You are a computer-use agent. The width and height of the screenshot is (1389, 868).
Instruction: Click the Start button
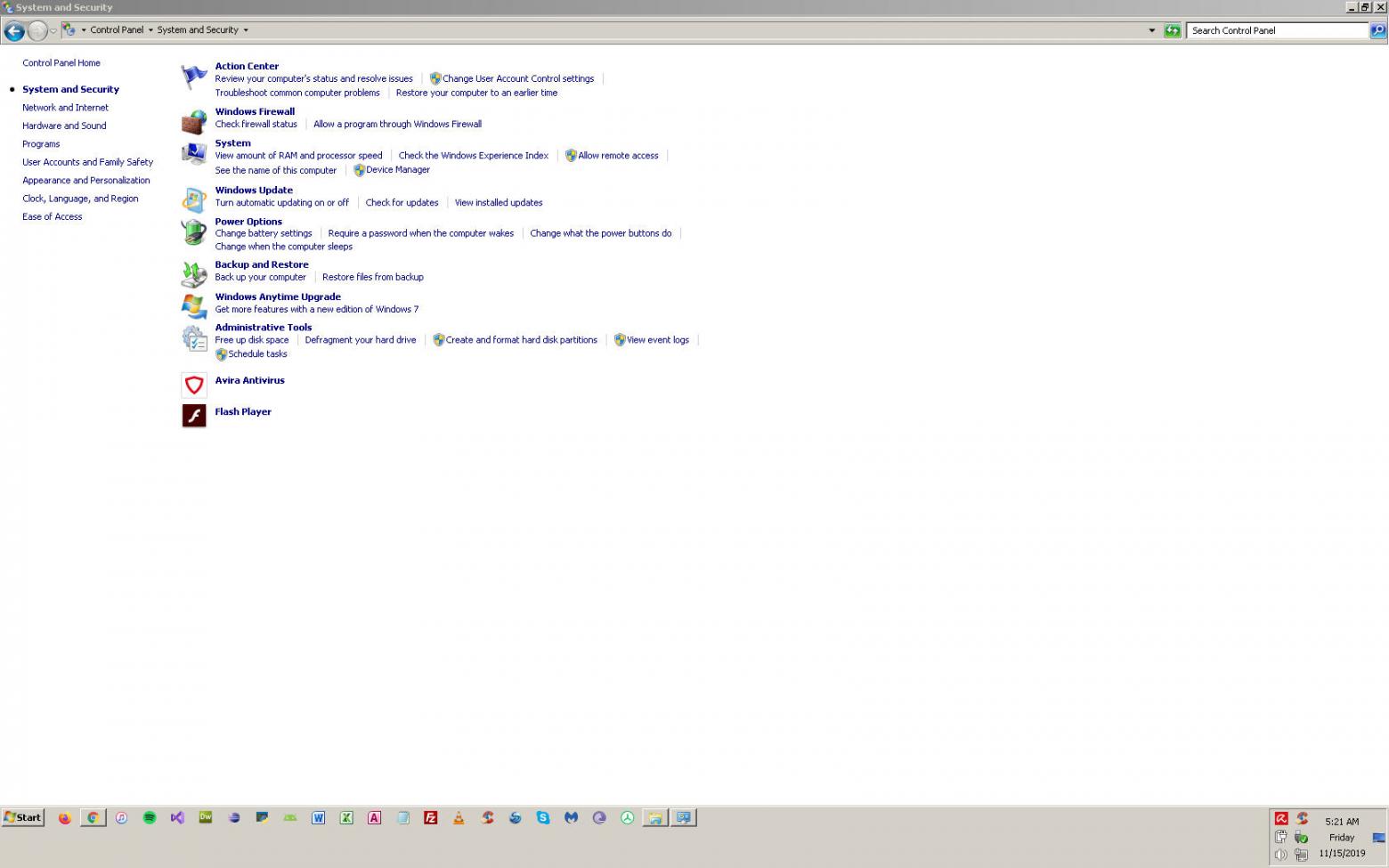click(x=23, y=817)
